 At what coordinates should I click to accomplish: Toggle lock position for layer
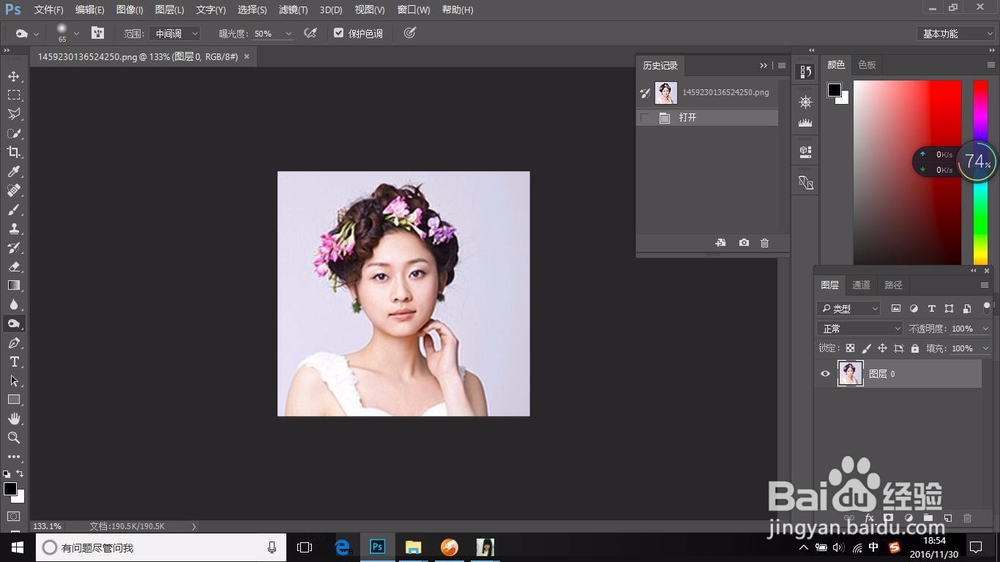[x=882, y=348]
